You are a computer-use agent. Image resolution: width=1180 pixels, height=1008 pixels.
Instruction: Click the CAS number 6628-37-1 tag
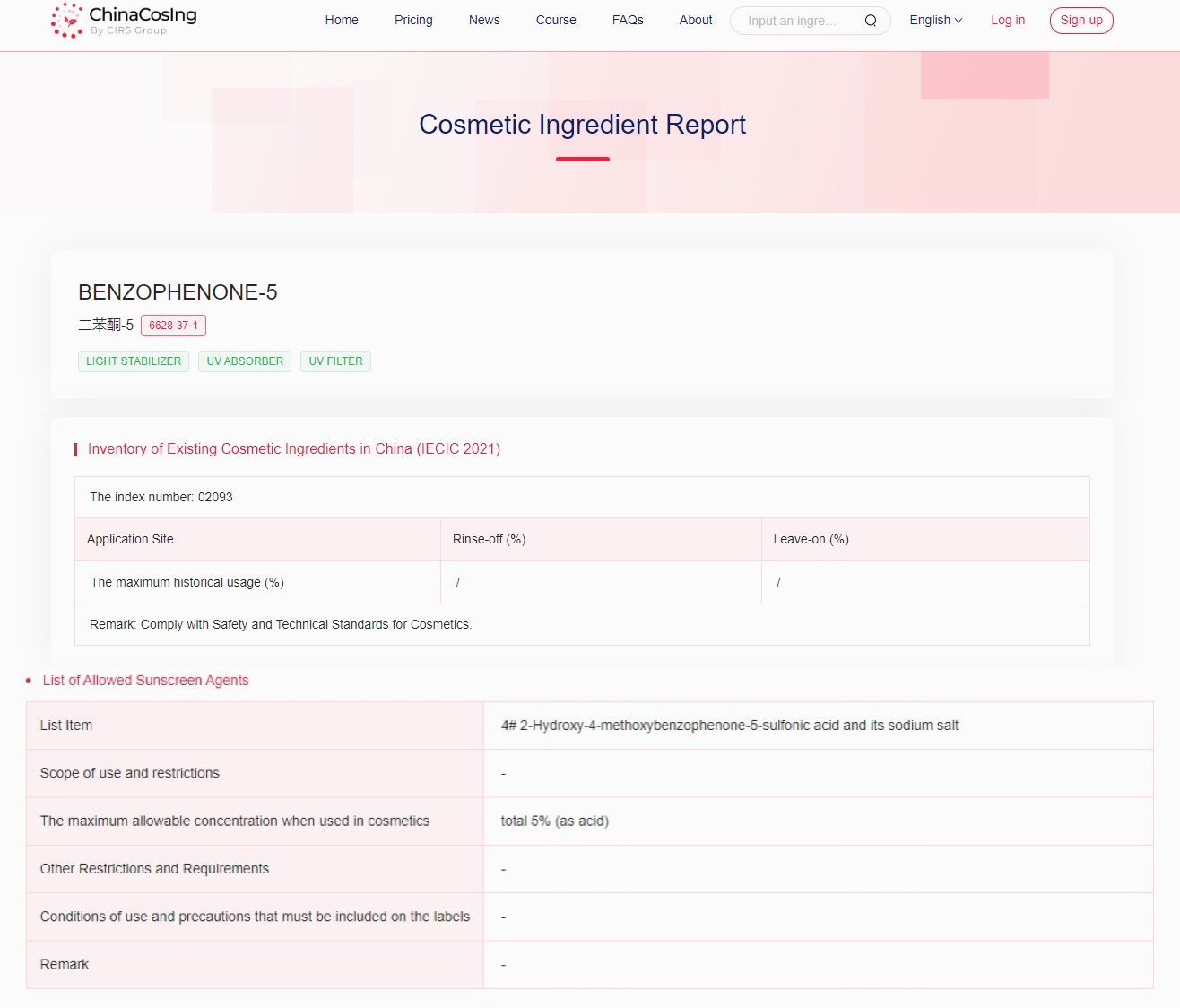pyautogui.click(x=173, y=326)
